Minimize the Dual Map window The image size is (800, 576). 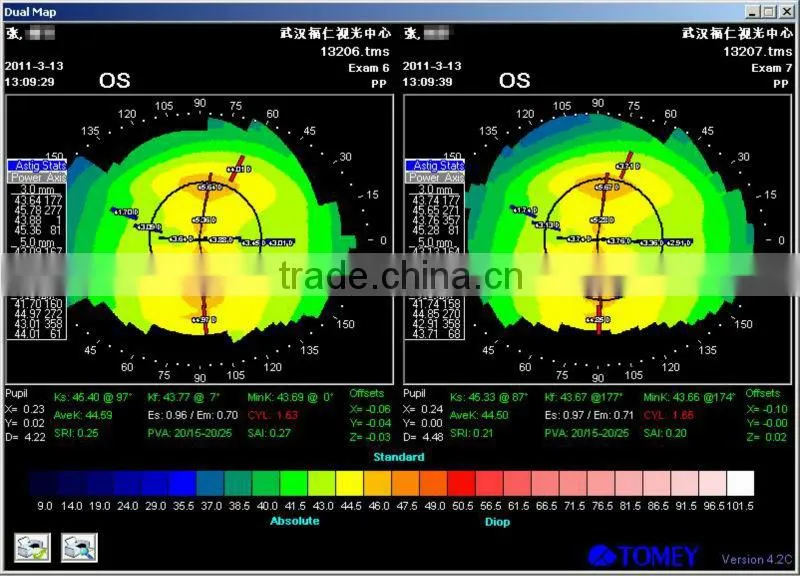pyautogui.click(x=752, y=11)
